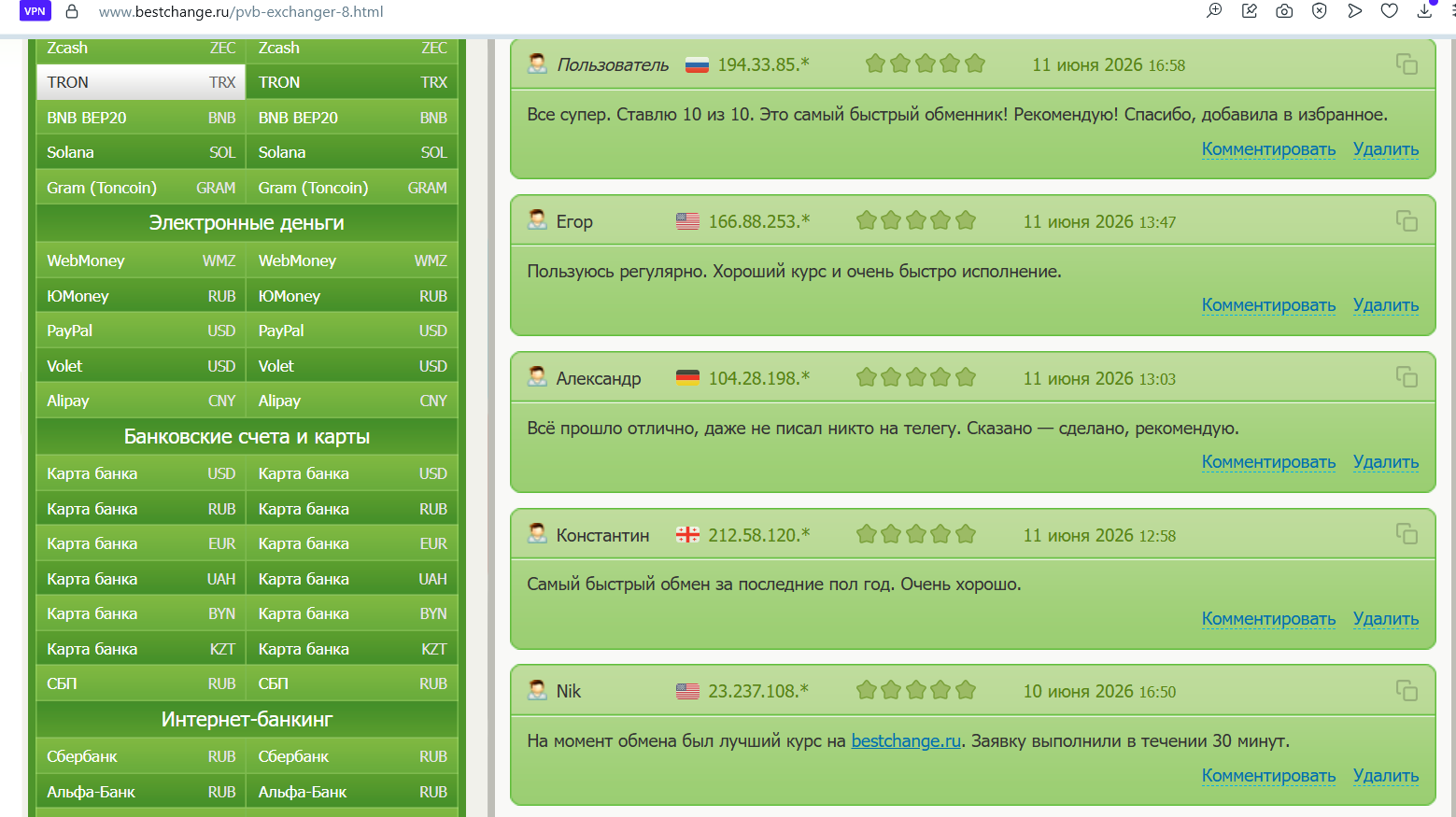
Task: Click the German flag next to 104.28.198.*
Action: coord(687,378)
